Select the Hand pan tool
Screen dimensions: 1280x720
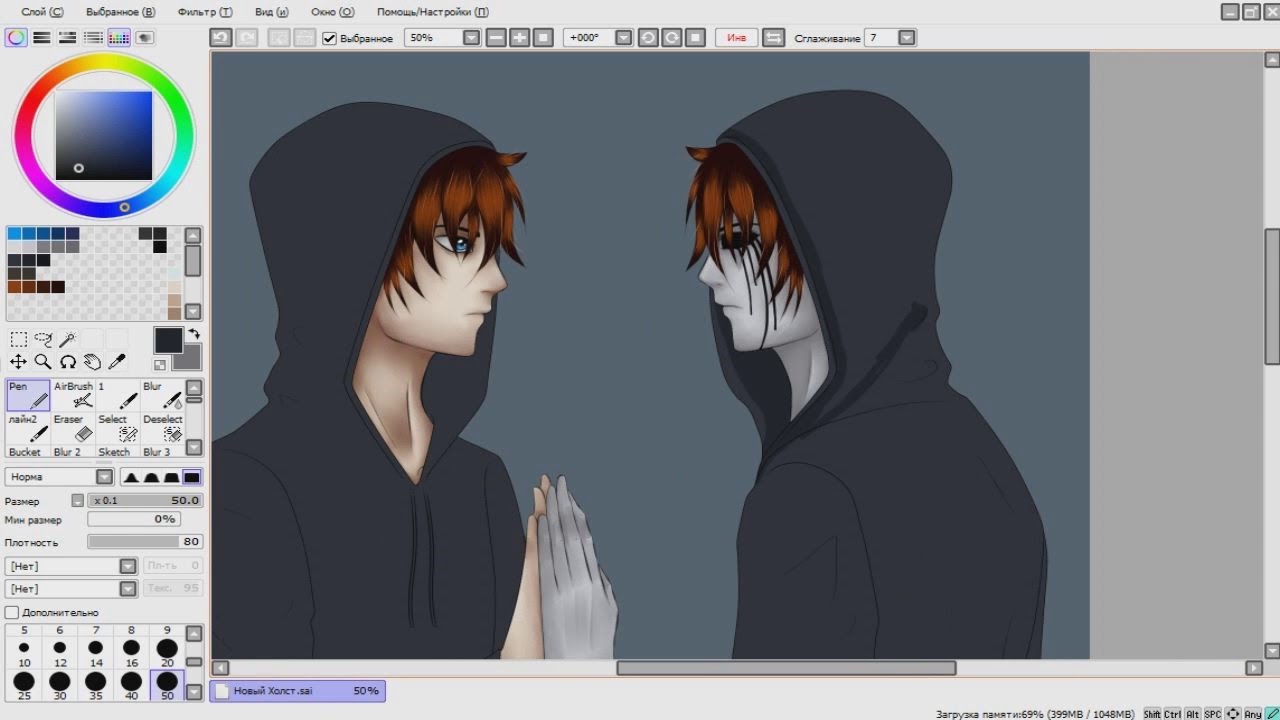[92, 362]
